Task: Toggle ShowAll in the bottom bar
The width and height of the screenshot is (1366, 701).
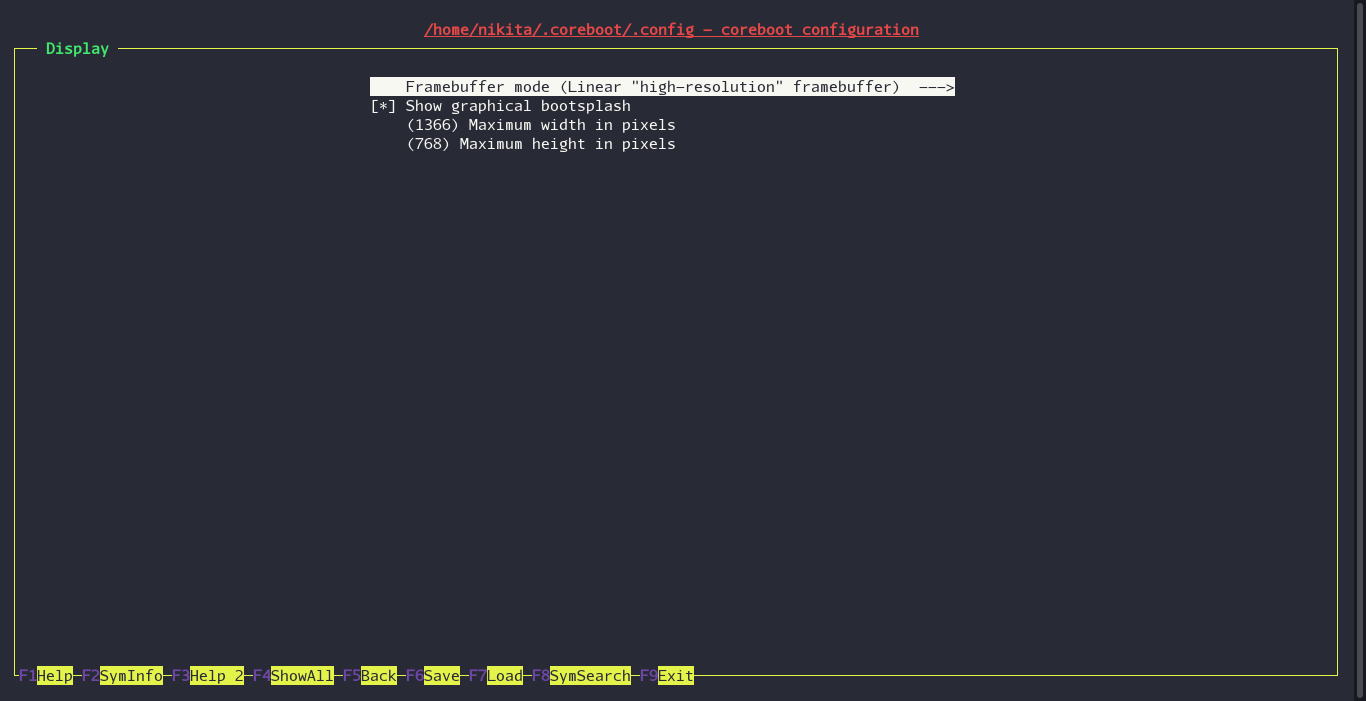Action: (302, 676)
